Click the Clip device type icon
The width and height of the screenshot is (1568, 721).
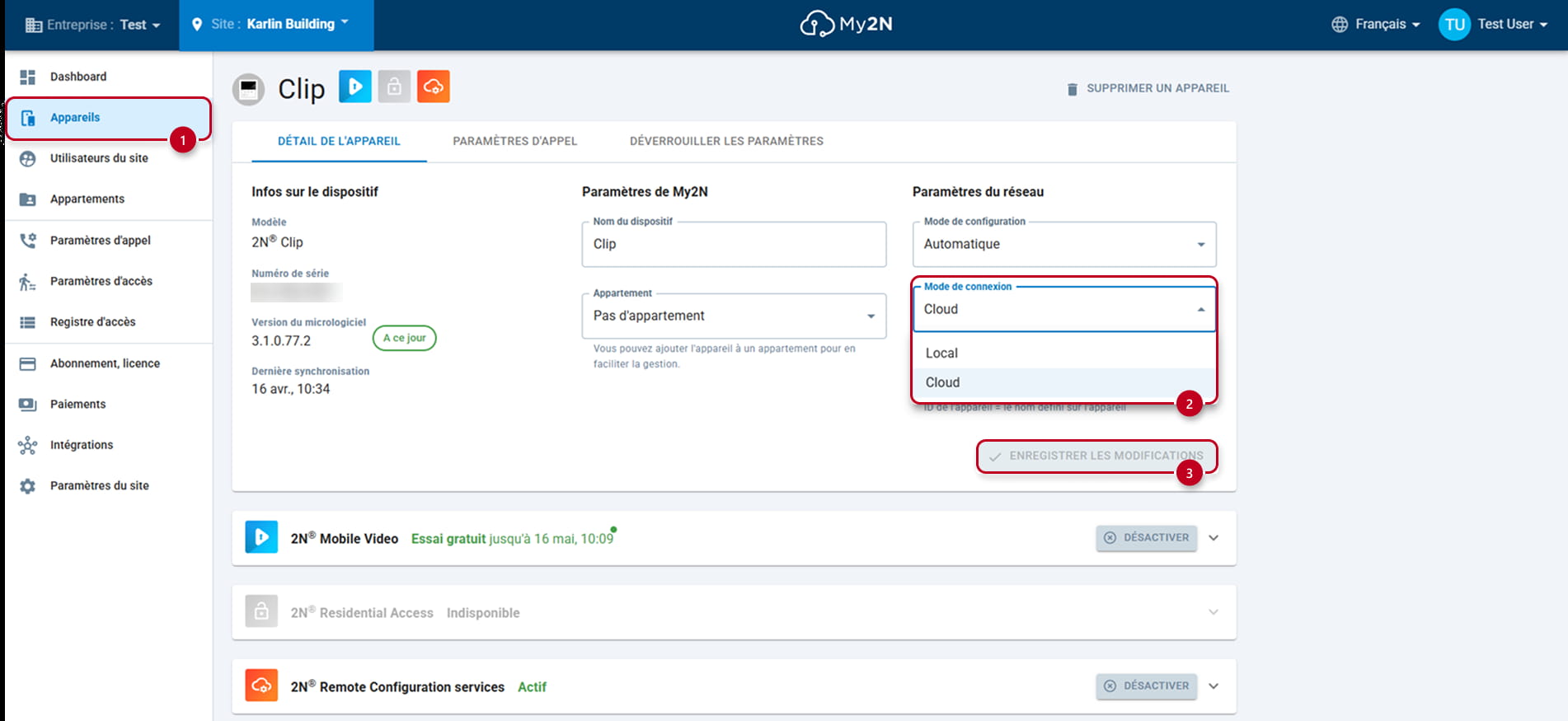point(248,90)
